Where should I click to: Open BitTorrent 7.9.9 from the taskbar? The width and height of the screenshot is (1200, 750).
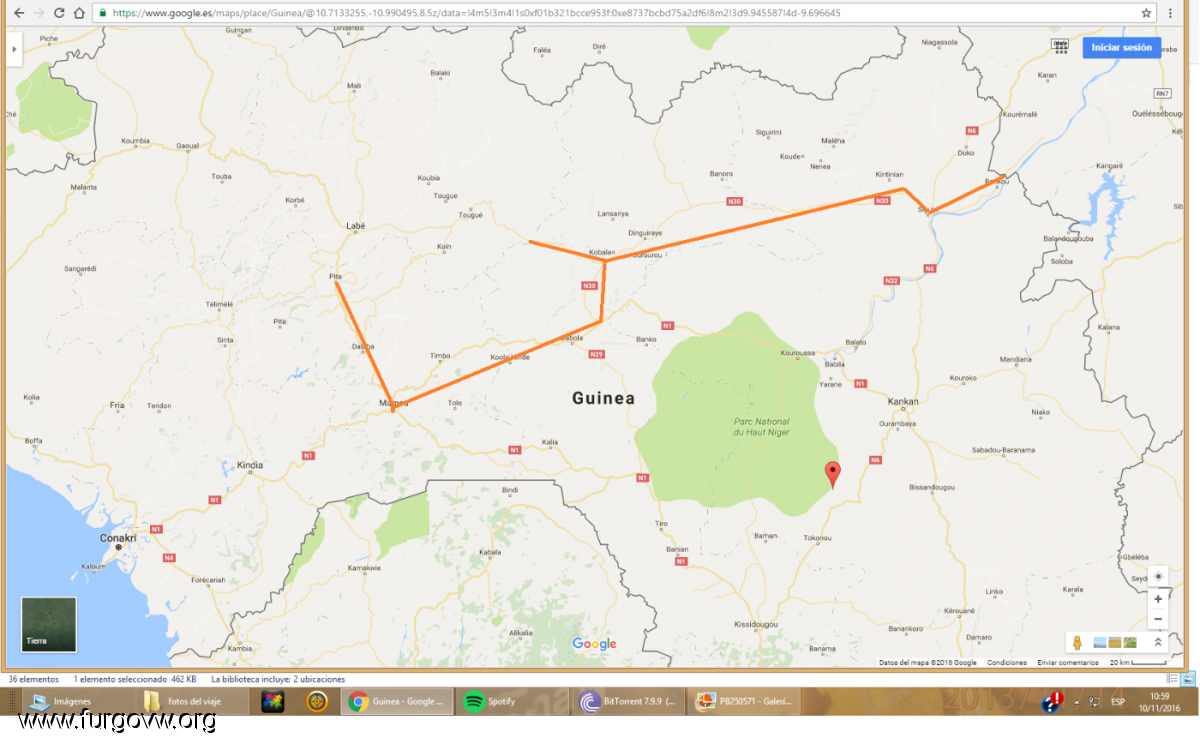pyautogui.click(x=630, y=701)
